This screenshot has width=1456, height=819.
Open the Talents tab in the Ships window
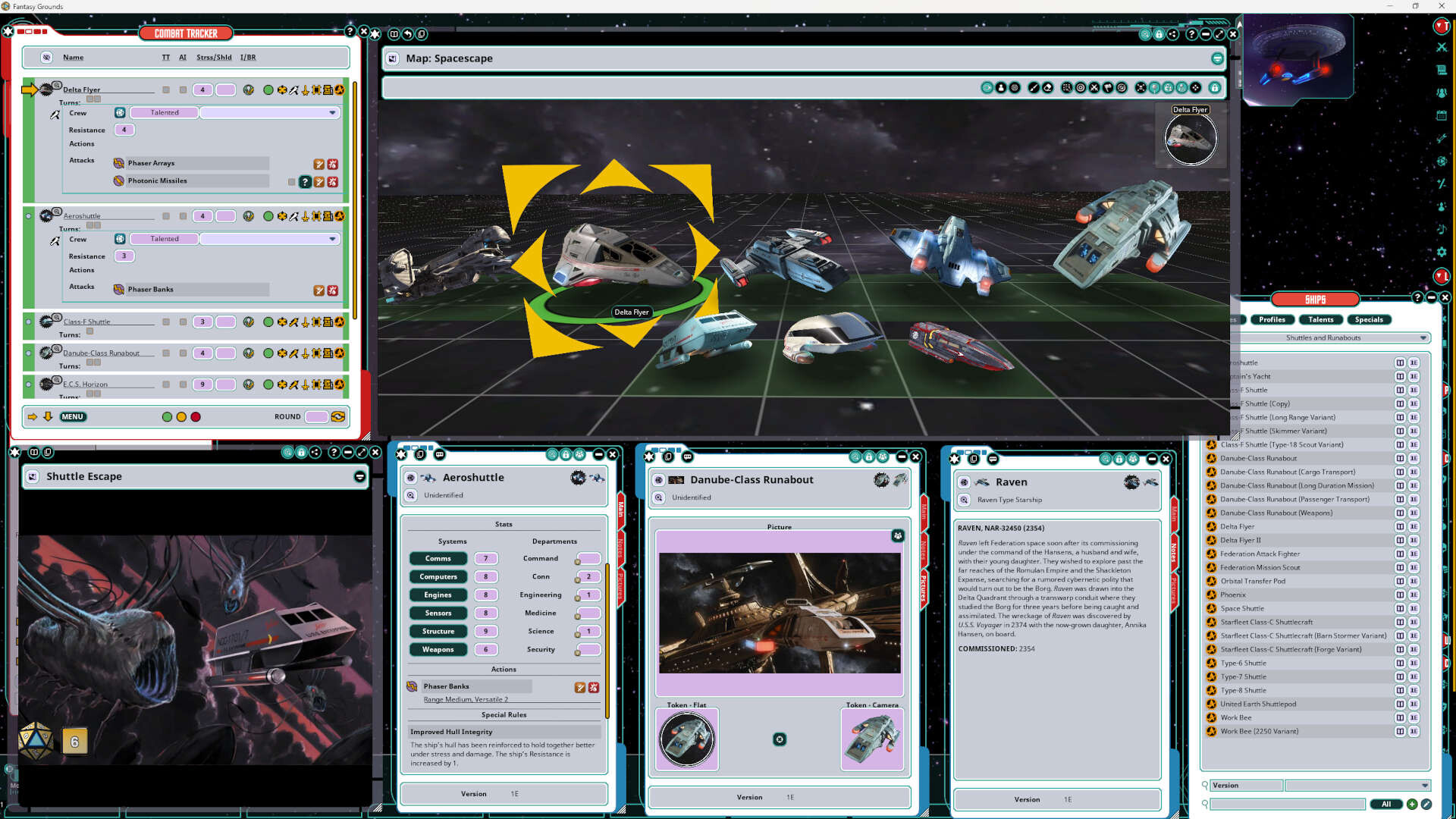(1320, 319)
